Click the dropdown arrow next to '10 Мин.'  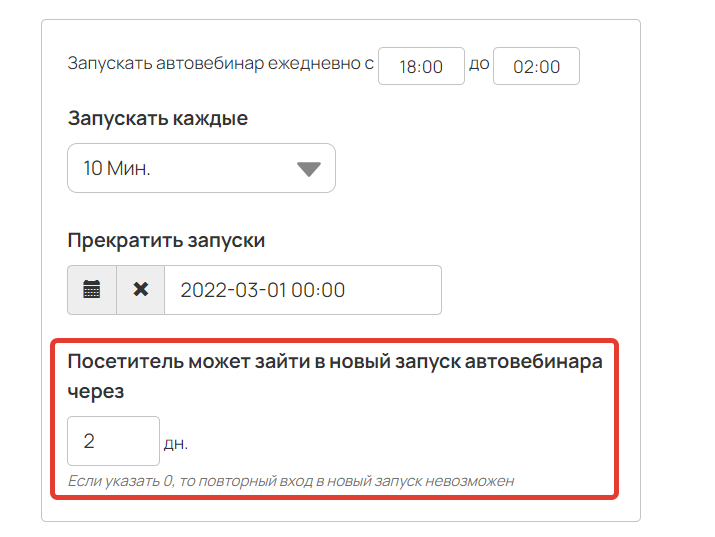click(309, 169)
